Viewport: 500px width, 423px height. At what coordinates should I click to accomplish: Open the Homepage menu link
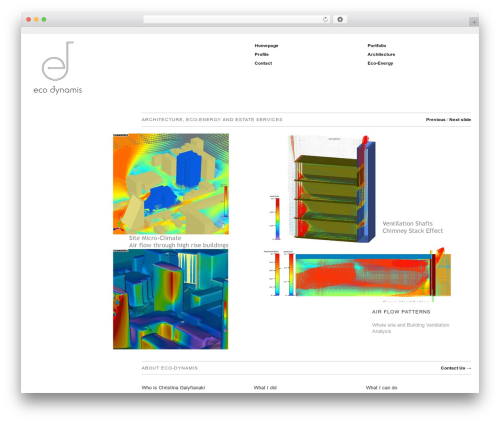(266, 46)
